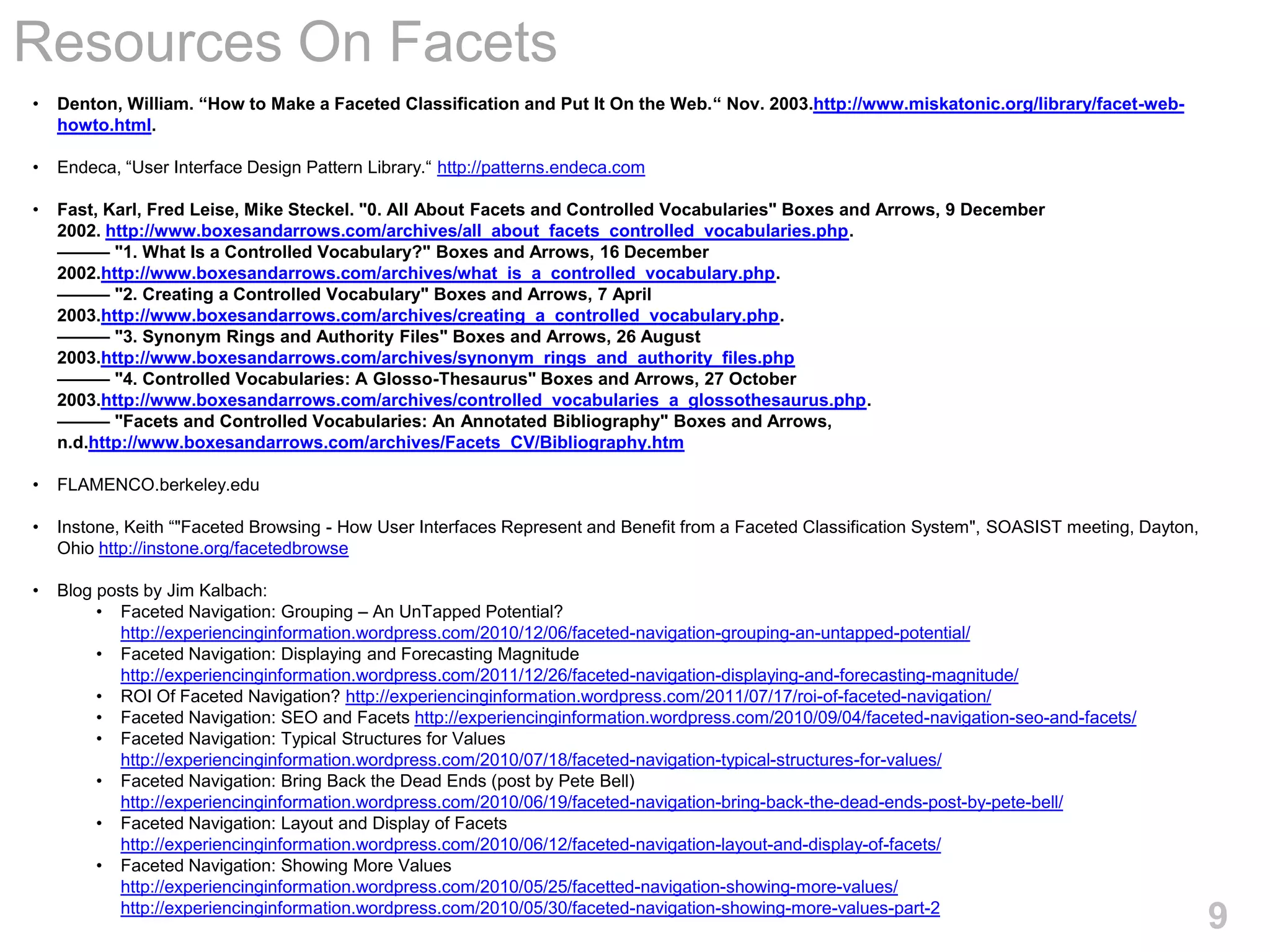
Task: Click 'ROI Of Faceted Navigation?' text
Action: (x=231, y=697)
